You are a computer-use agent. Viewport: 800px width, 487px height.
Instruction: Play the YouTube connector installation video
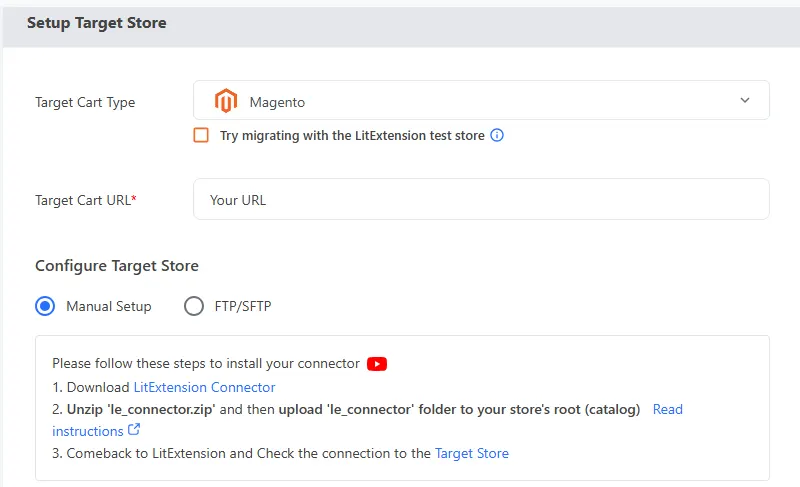click(x=377, y=364)
